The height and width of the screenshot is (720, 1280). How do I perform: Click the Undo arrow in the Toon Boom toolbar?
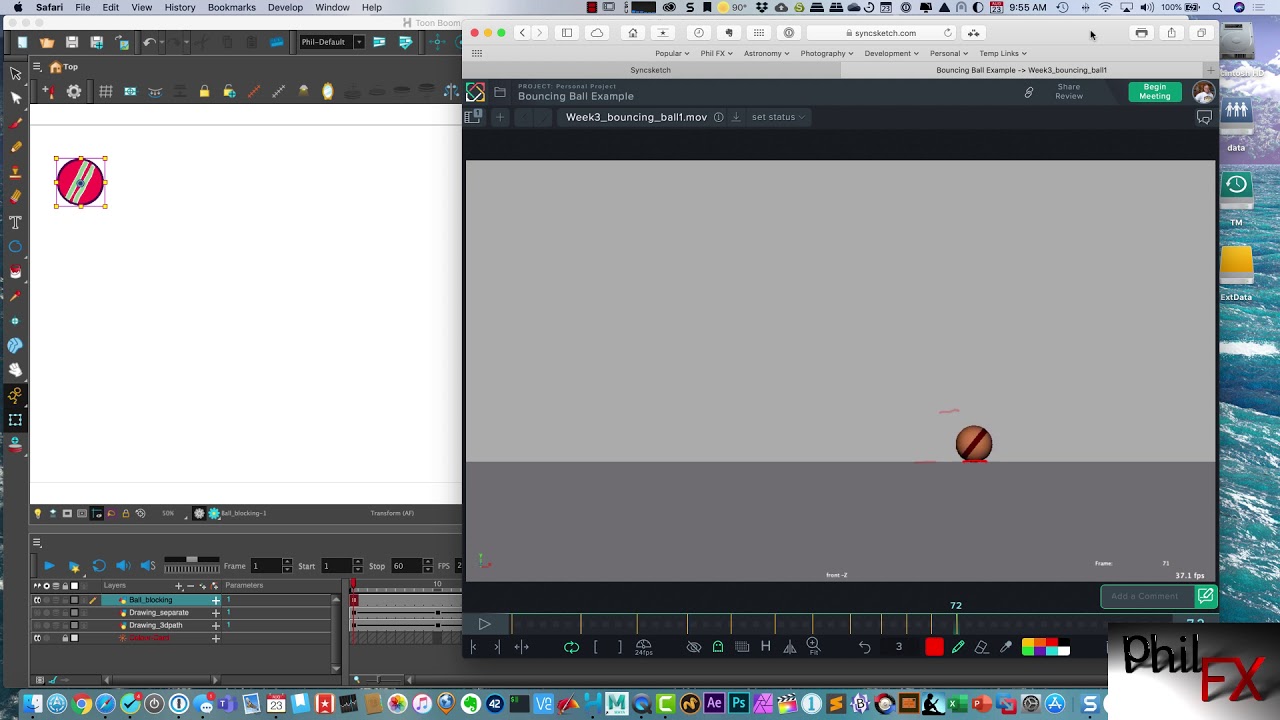(148, 42)
